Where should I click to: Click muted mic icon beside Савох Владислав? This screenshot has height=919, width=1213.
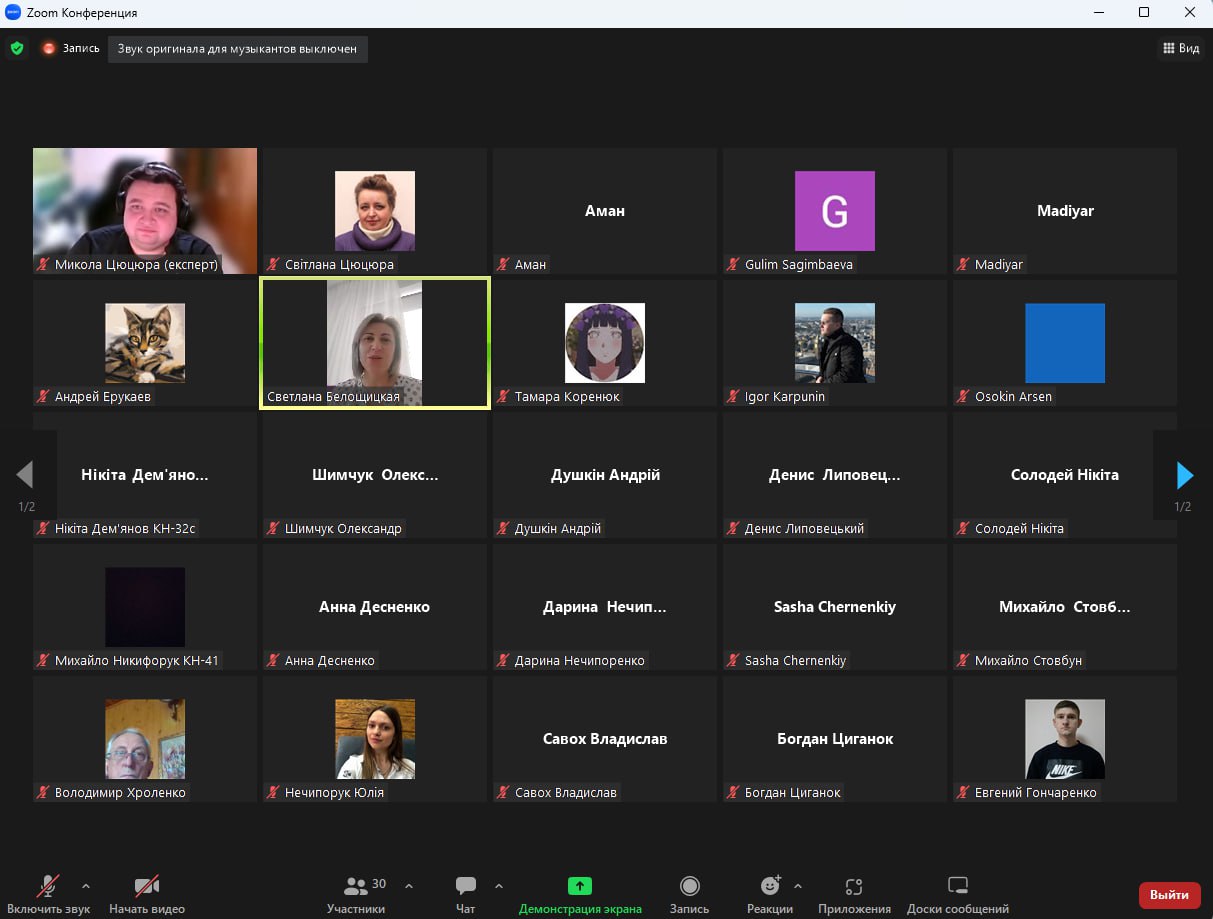tap(504, 793)
